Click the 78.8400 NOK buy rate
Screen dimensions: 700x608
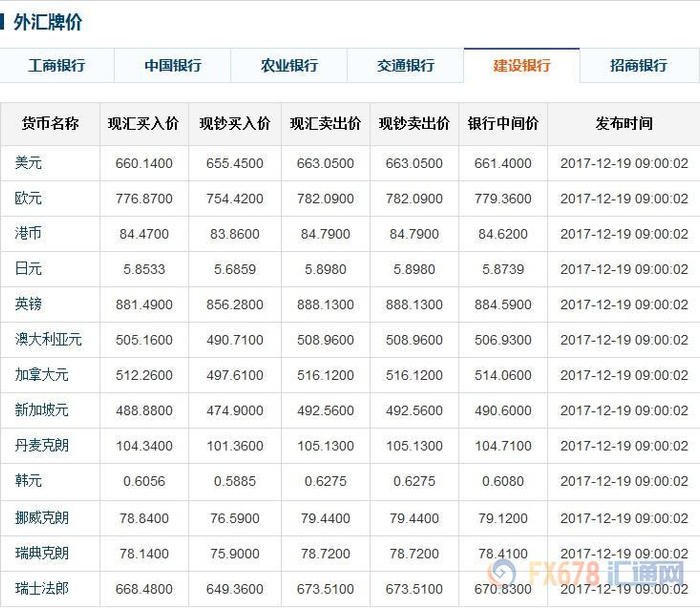pyautogui.click(x=144, y=518)
